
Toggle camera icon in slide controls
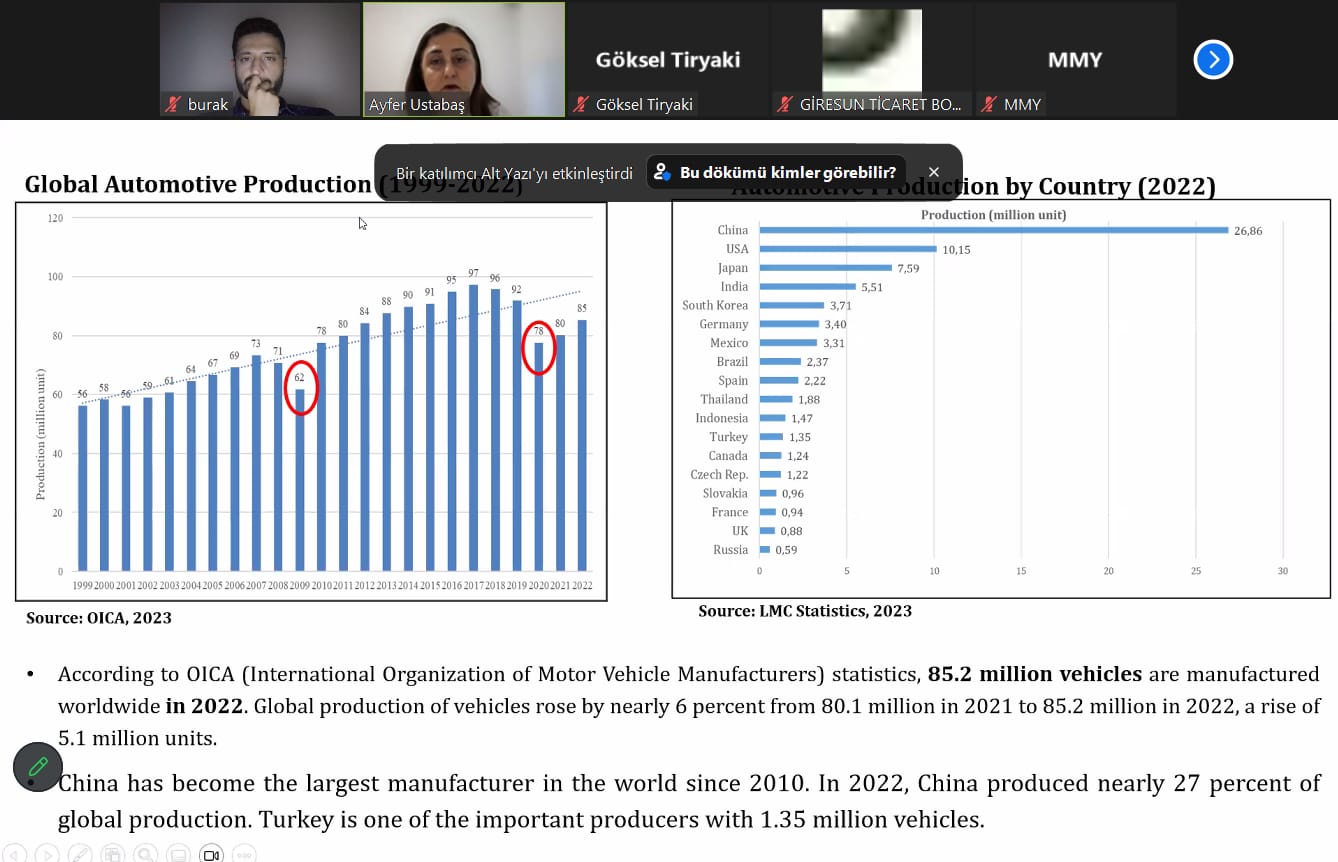click(x=211, y=854)
